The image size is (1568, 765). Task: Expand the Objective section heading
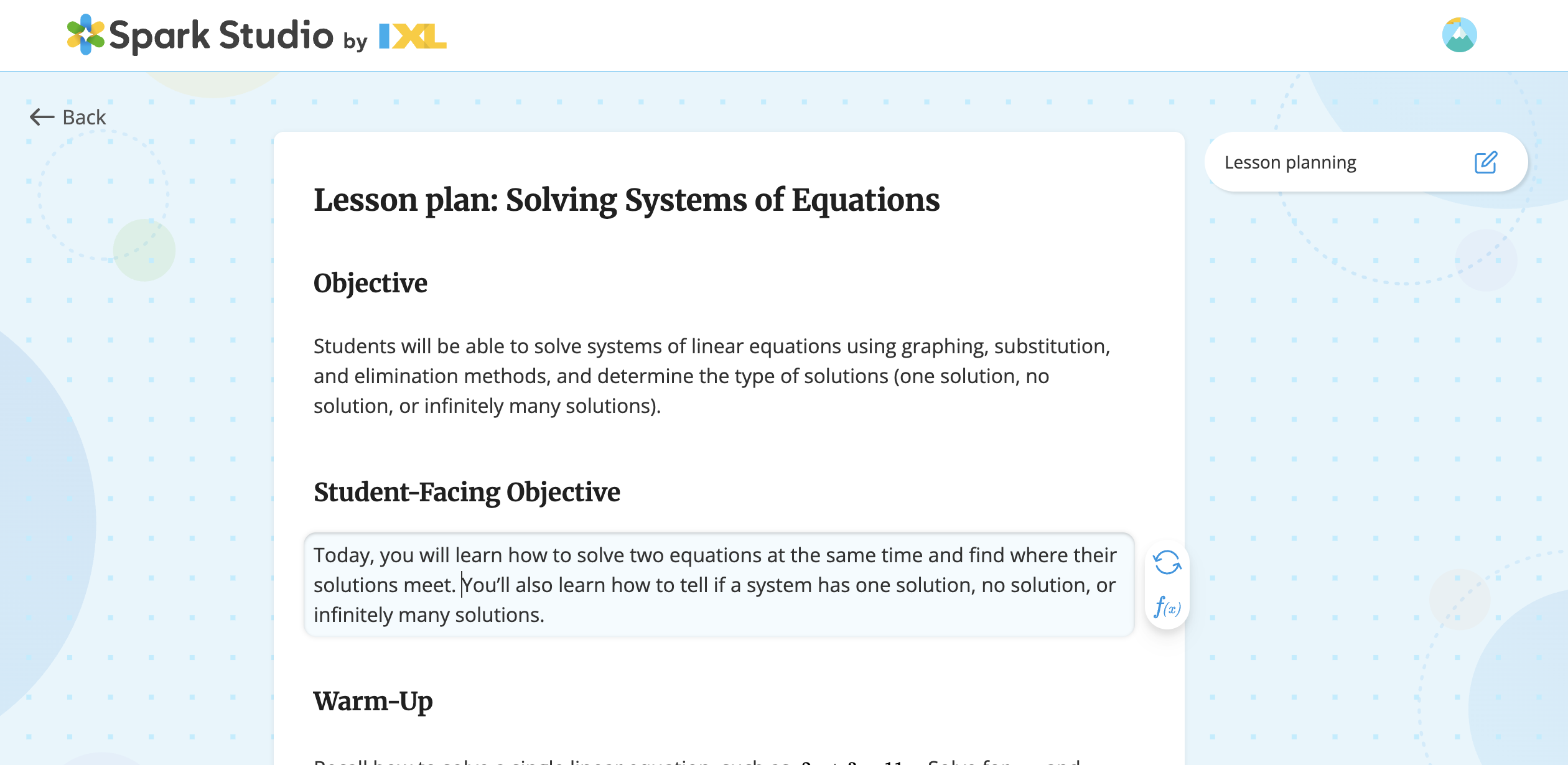click(370, 283)
